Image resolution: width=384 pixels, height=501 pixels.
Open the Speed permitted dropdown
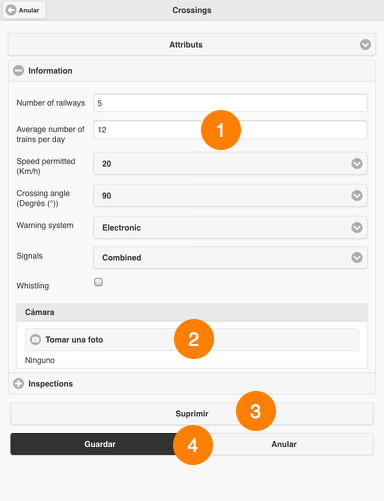coord(230,164)
